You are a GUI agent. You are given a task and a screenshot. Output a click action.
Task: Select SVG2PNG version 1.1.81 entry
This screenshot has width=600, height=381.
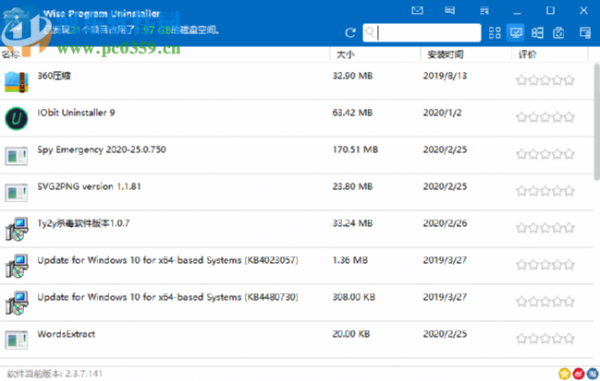pyautogui.click(x=297, y=192)
